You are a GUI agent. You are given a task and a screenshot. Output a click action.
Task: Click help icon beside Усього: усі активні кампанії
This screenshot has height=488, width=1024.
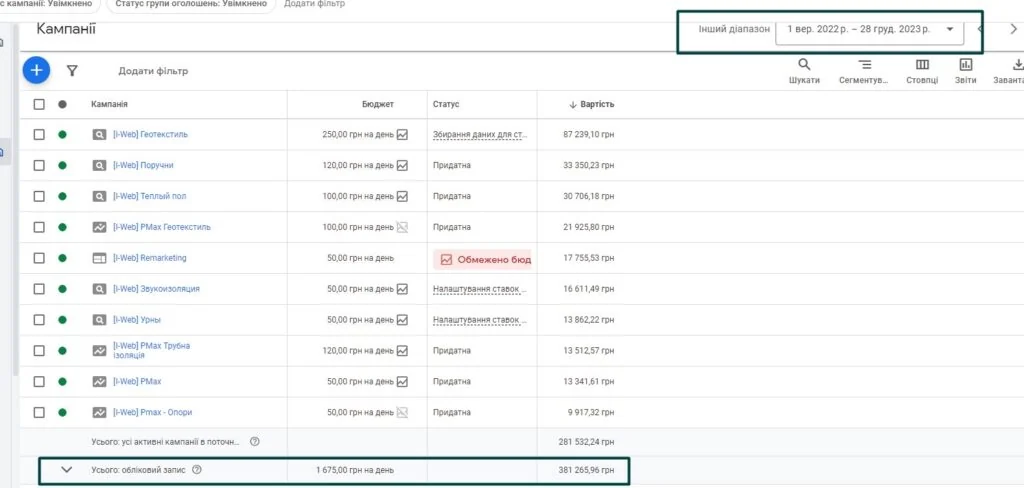255,442
